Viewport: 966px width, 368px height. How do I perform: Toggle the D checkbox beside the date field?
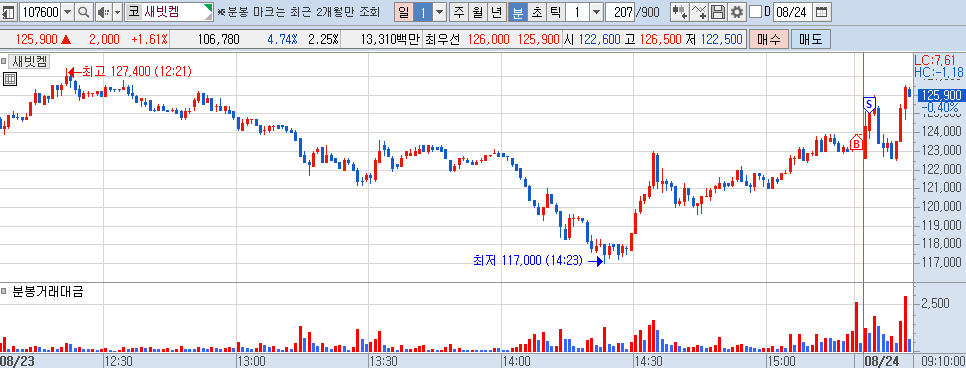click(755, 11)
